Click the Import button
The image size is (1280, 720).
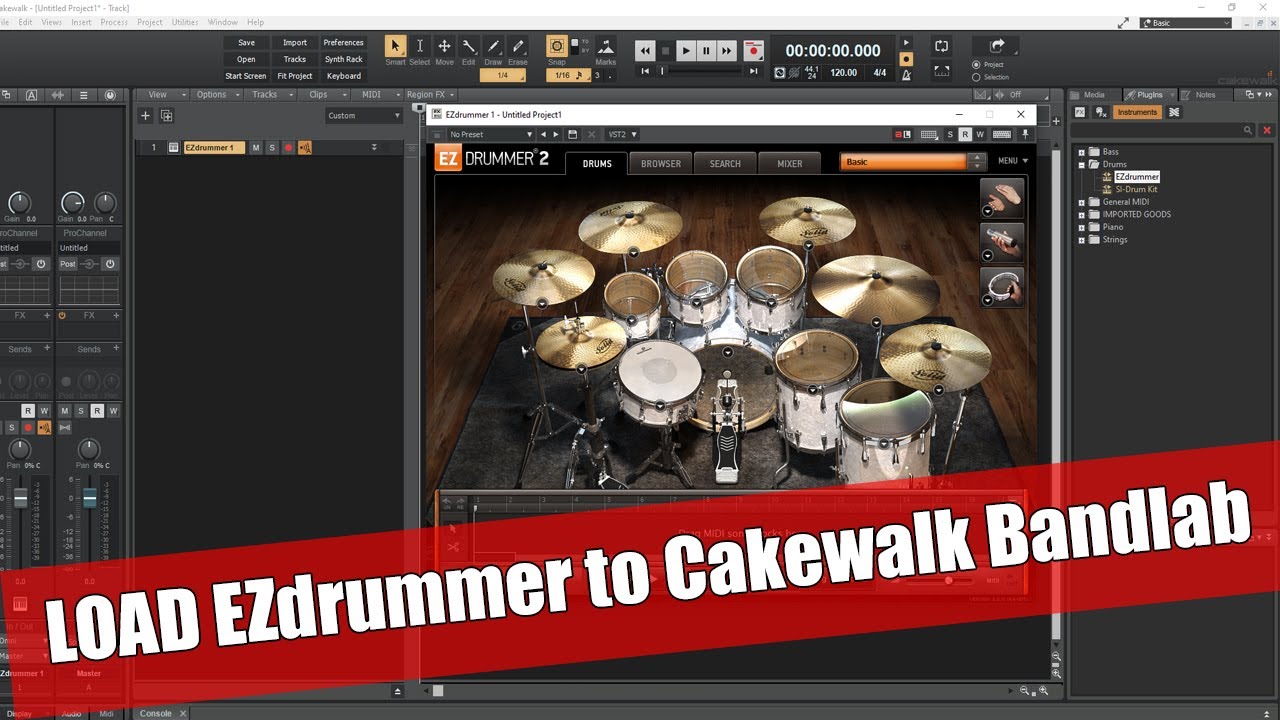(x=295, y=43)
